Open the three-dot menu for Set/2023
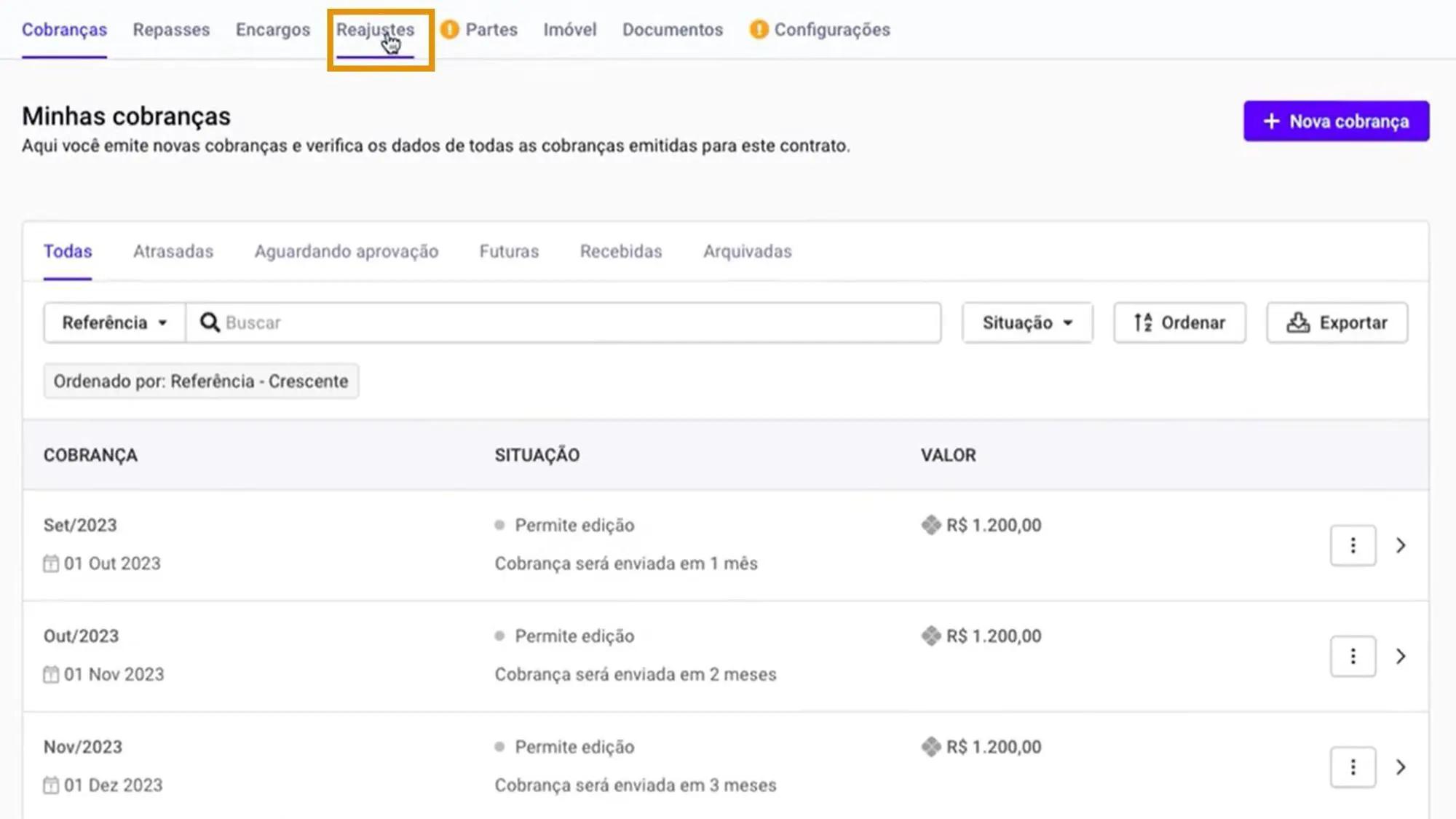Viewport: 1456px width, 819px height. coord(1353,545)
